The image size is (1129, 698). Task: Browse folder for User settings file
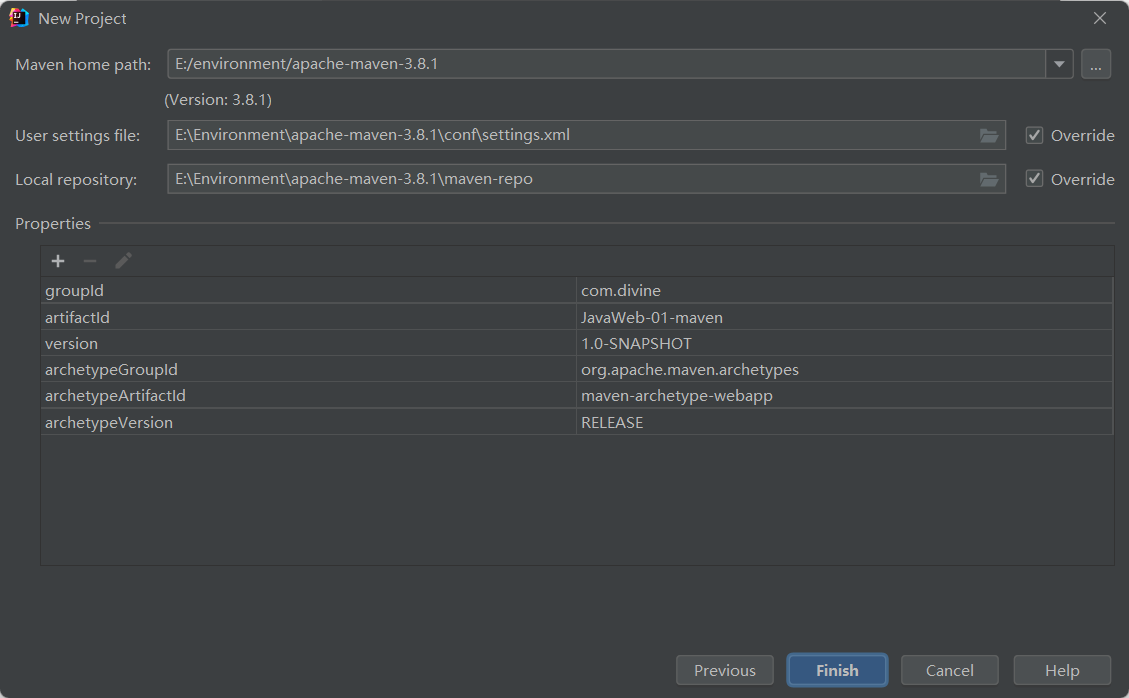coord(989,135)
